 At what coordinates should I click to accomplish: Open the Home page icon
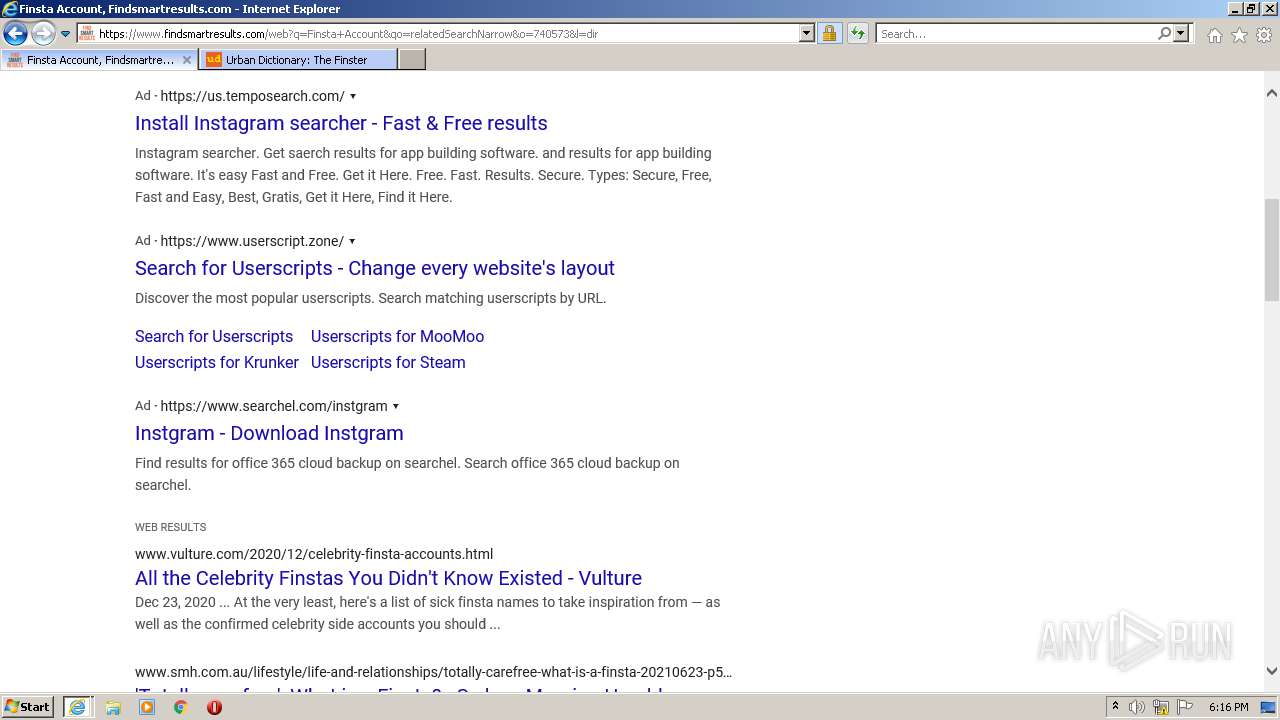tap(1214, 35)
